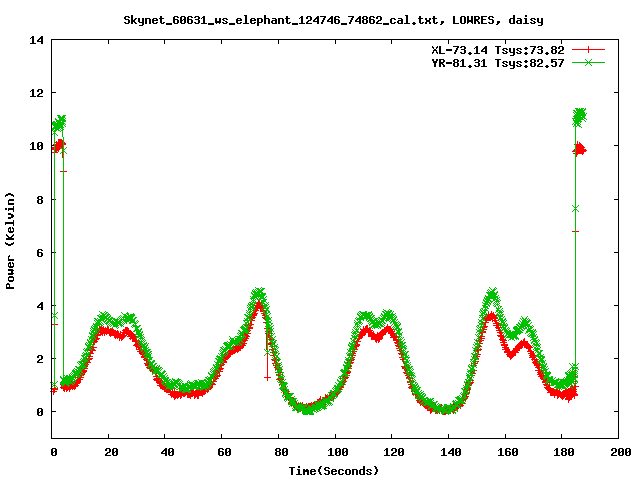Screen dimensions: 640x480
Task: Click the green peak near 73 seconds
Action: [x=258, y=293]
